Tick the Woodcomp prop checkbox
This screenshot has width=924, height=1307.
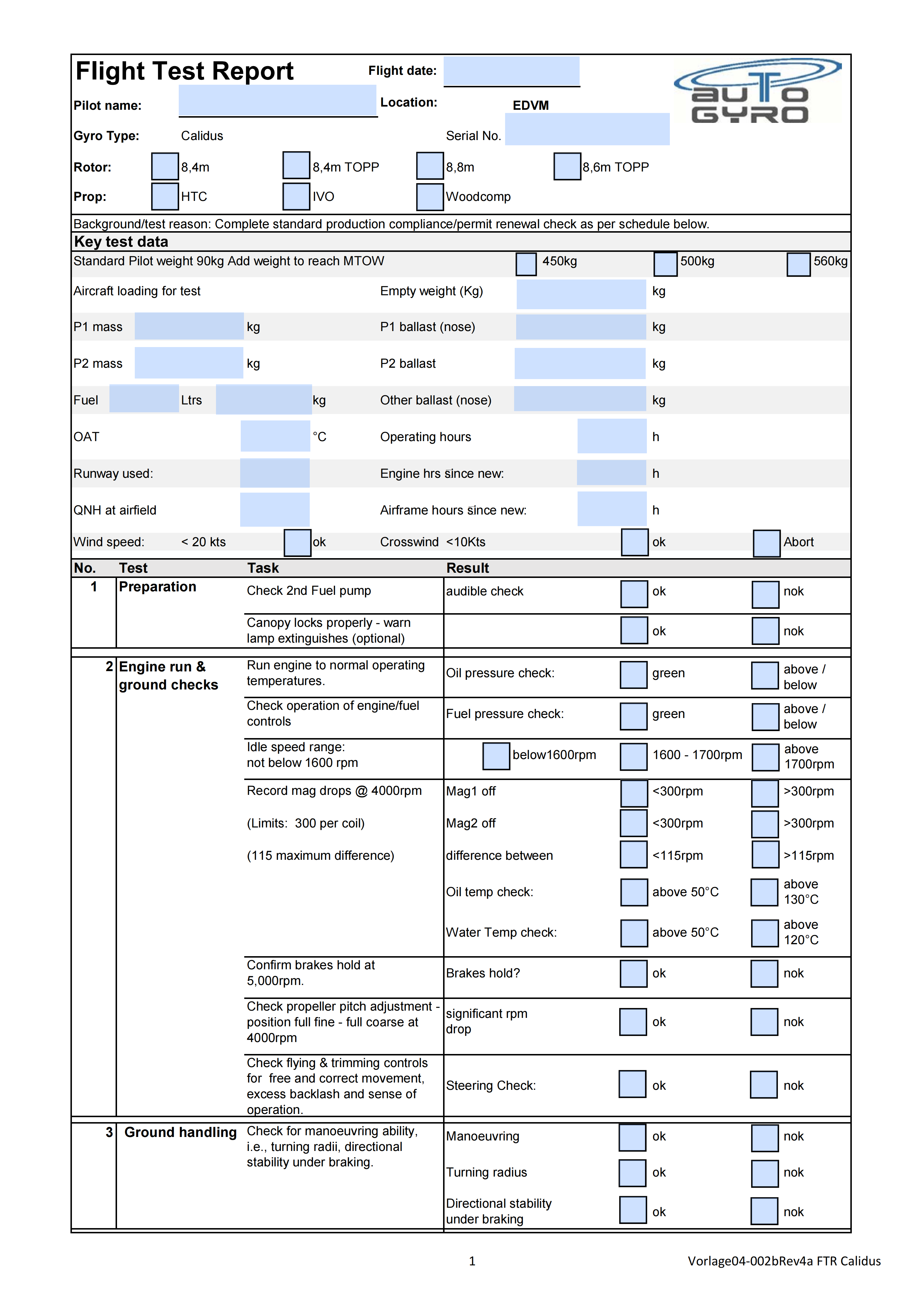click(x=430, y=197)
